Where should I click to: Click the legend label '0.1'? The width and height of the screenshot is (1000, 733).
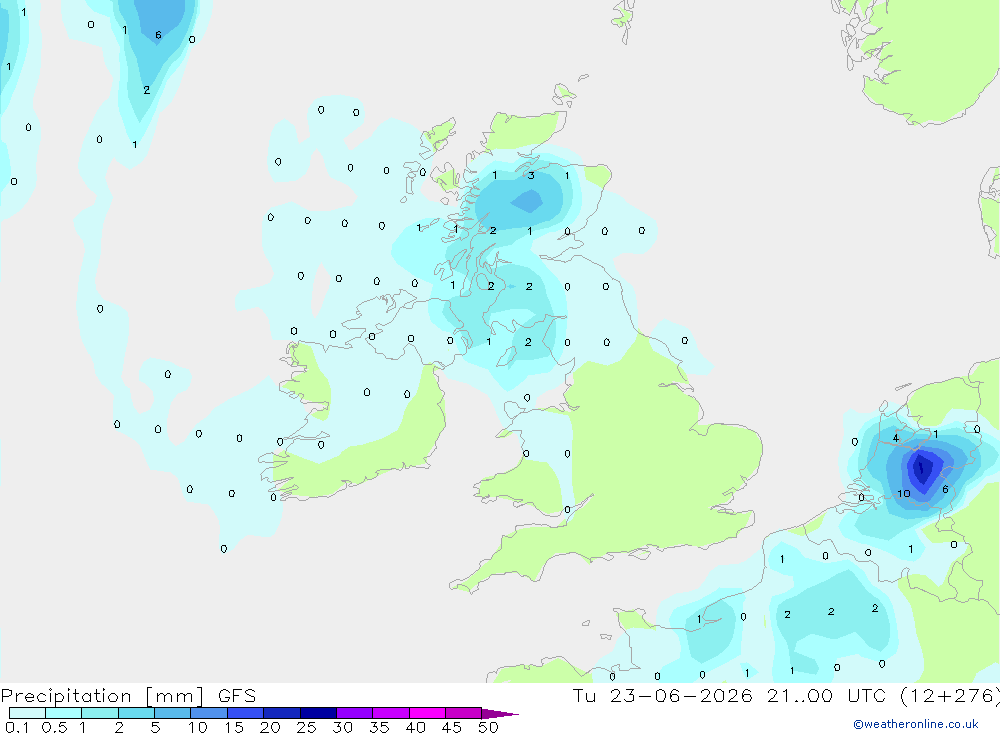tap(17, 727)
